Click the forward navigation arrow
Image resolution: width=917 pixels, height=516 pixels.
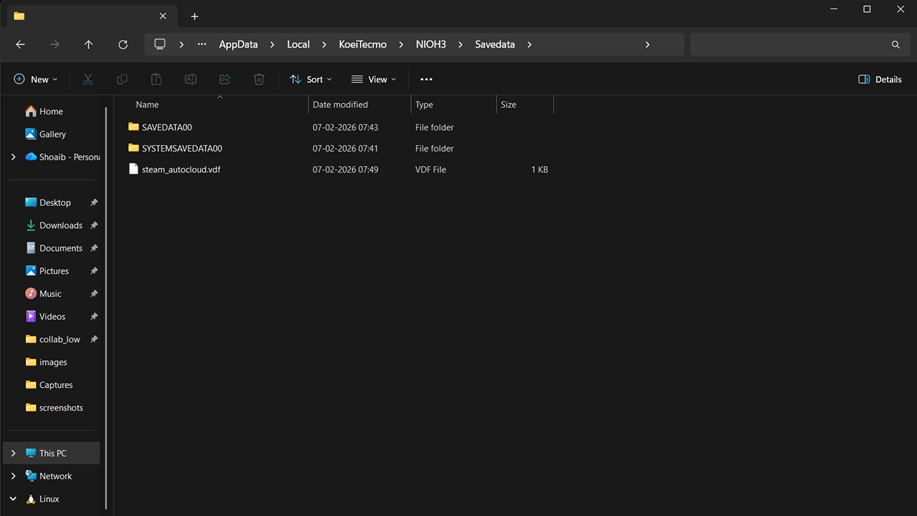point(54,44)
